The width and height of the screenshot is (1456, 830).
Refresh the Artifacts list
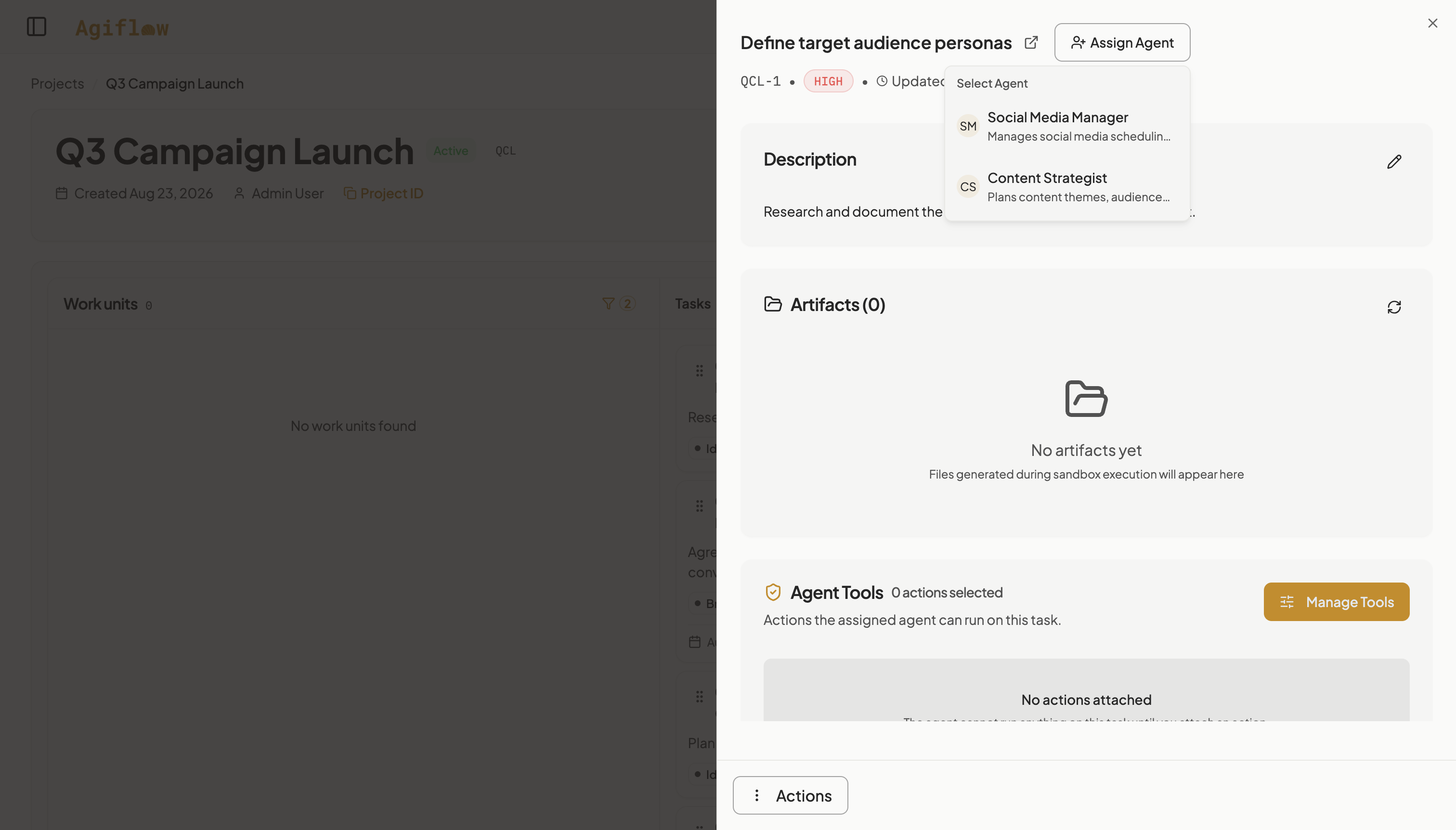click(x=1394, y=307)
